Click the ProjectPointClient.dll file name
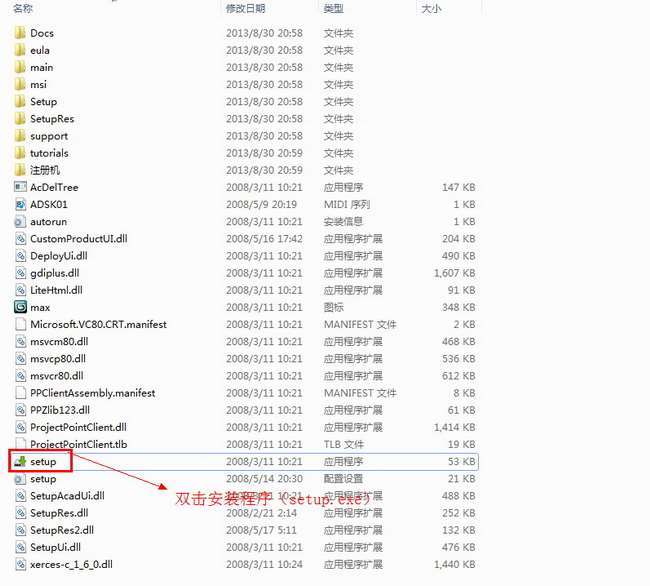 (x=78, y=427)
